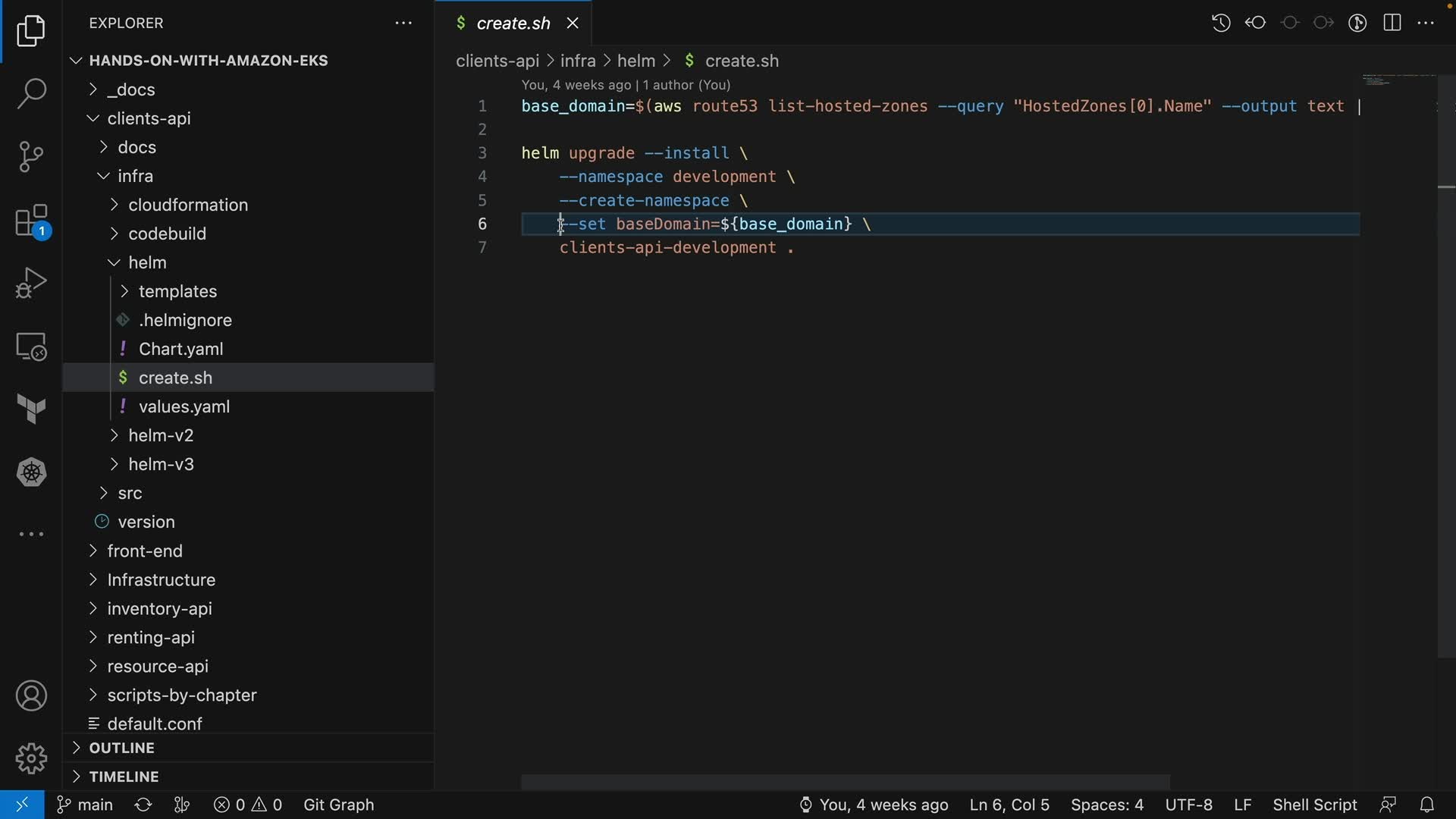Open the Source Control view
Image resolution: width=1456 pixels, height=819 pixels.
31,157
